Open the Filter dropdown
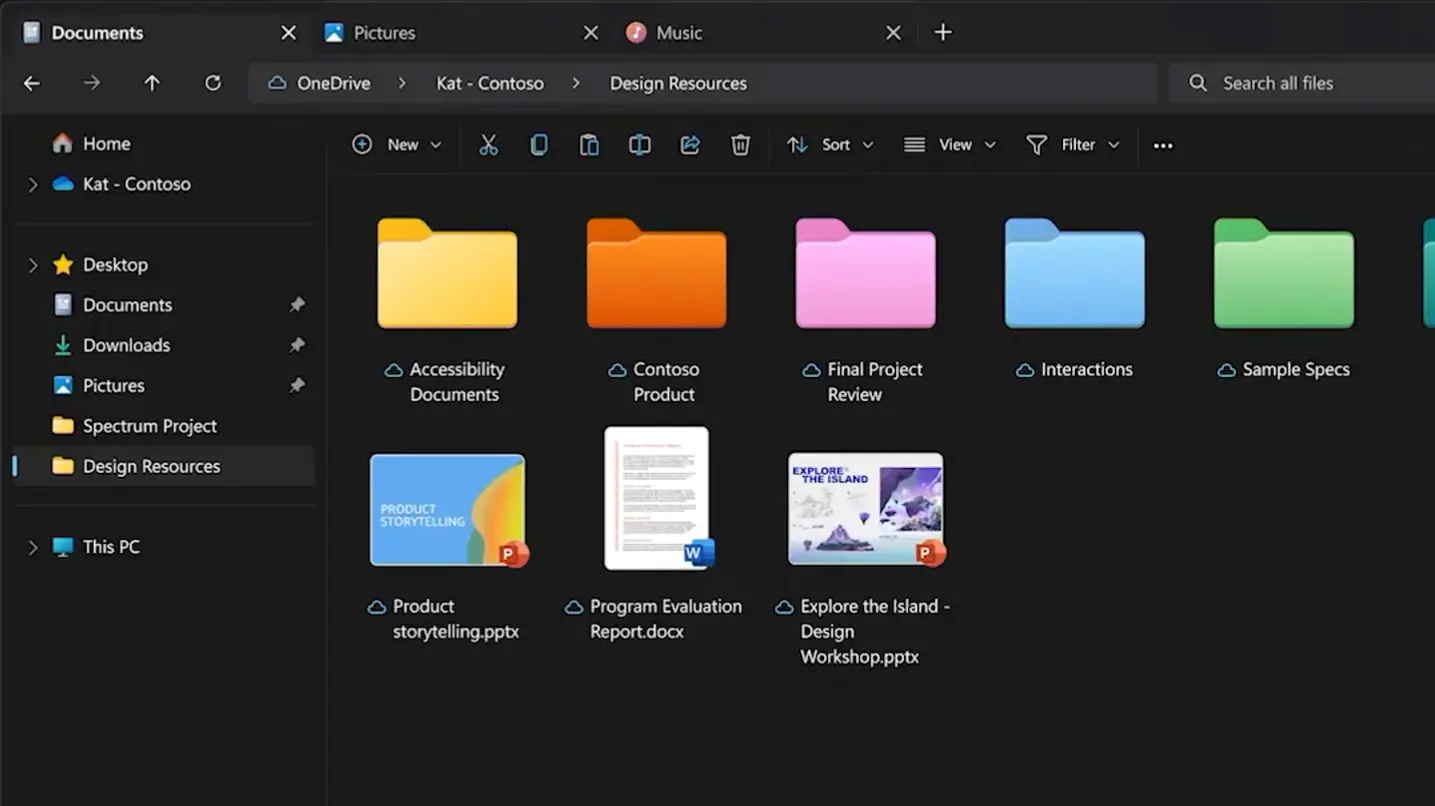Screen dimensions: 1435x806 click(1073, 145)
